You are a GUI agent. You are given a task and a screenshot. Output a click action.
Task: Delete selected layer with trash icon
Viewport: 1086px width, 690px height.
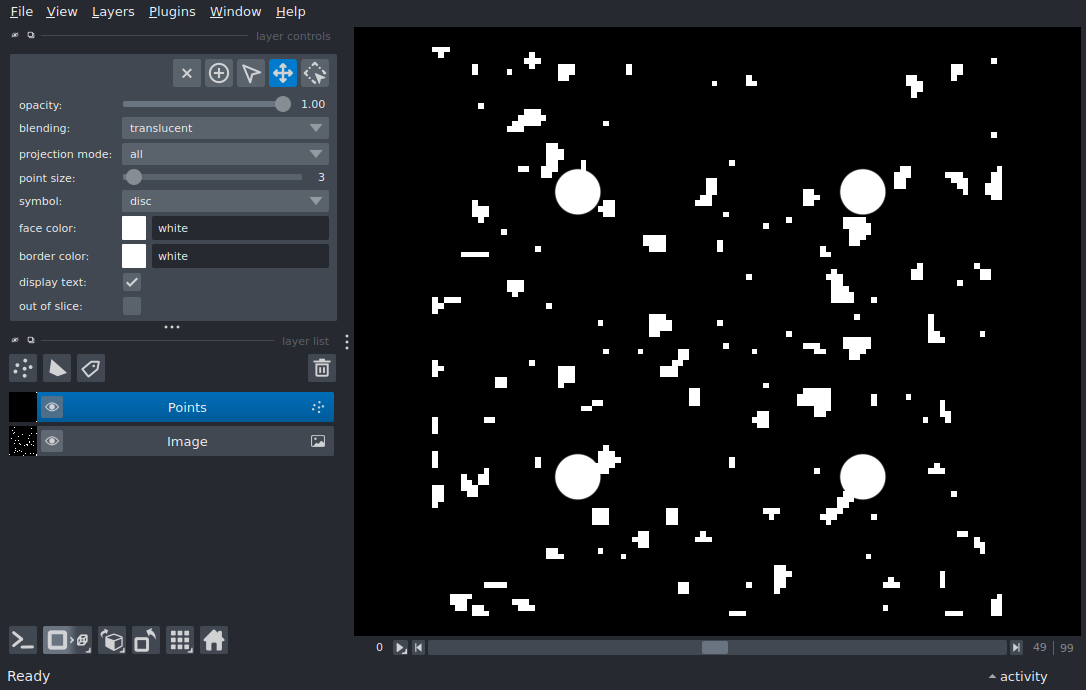[x=321, y=368]
